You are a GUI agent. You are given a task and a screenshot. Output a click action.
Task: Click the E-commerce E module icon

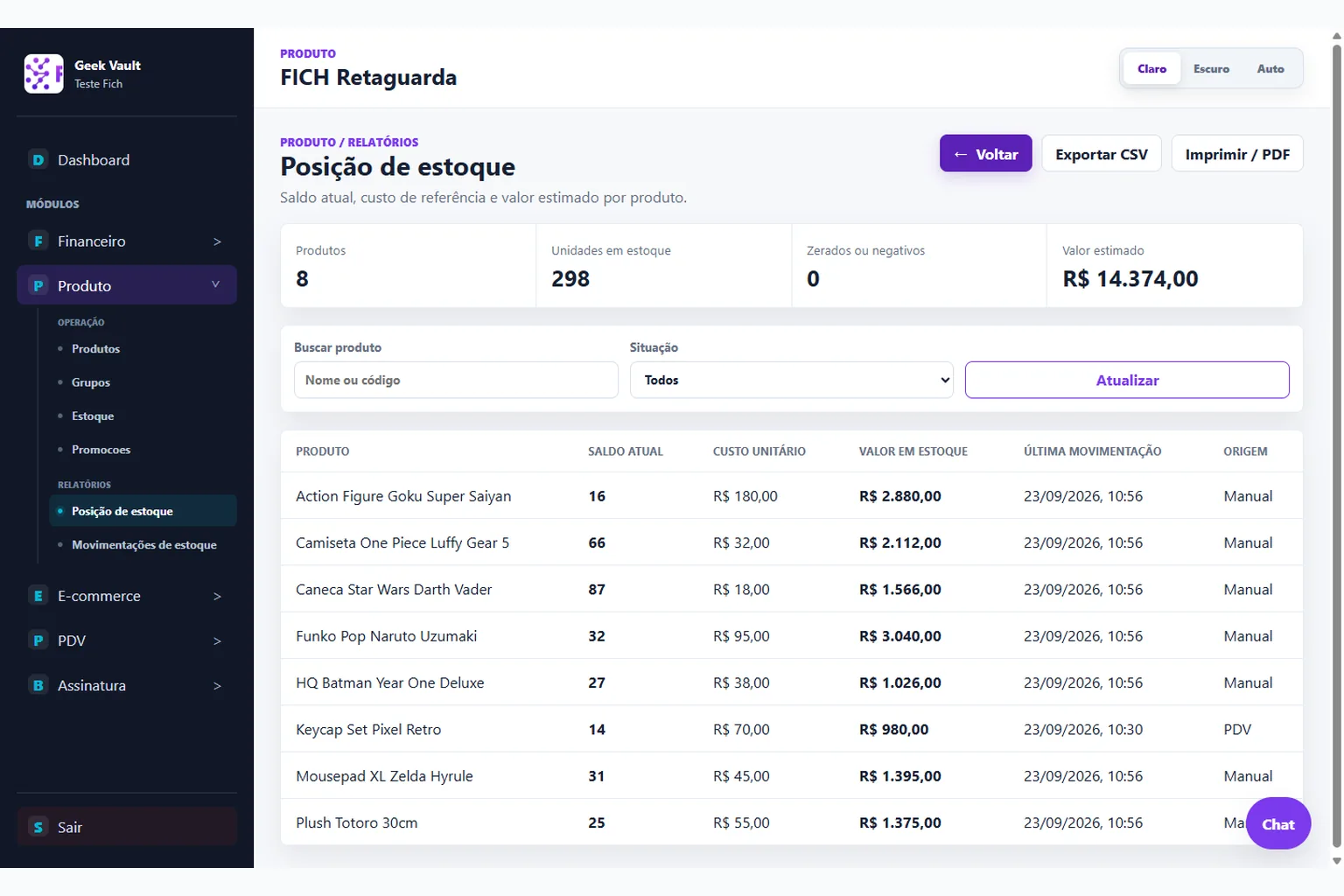pos(38,596)
